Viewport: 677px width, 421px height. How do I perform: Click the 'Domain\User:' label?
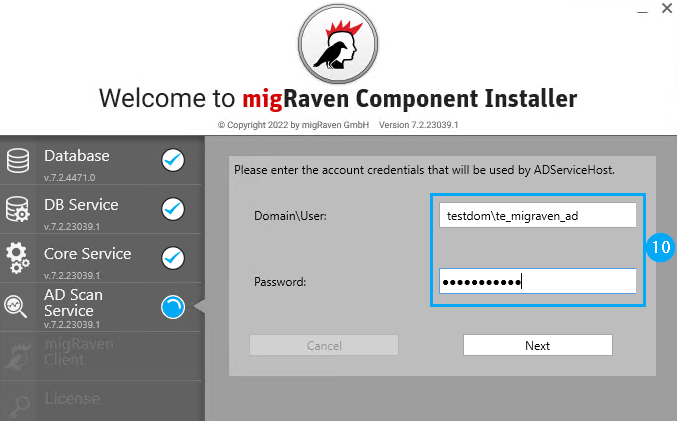[x=290, y=215]
